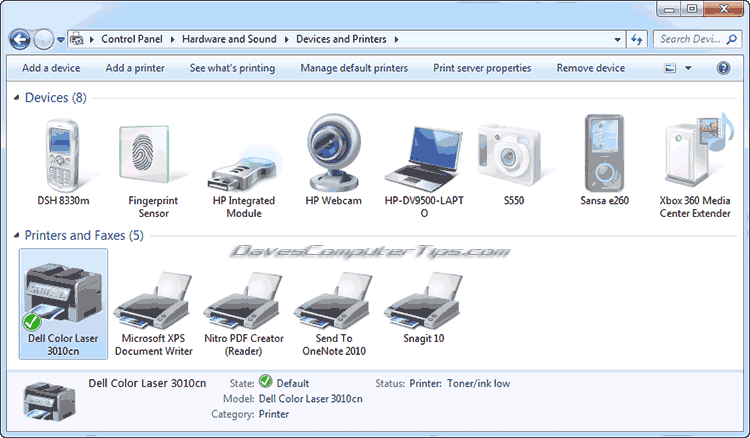Click Remove device
This screenshot has width=750, height=438.
point(591,68)
